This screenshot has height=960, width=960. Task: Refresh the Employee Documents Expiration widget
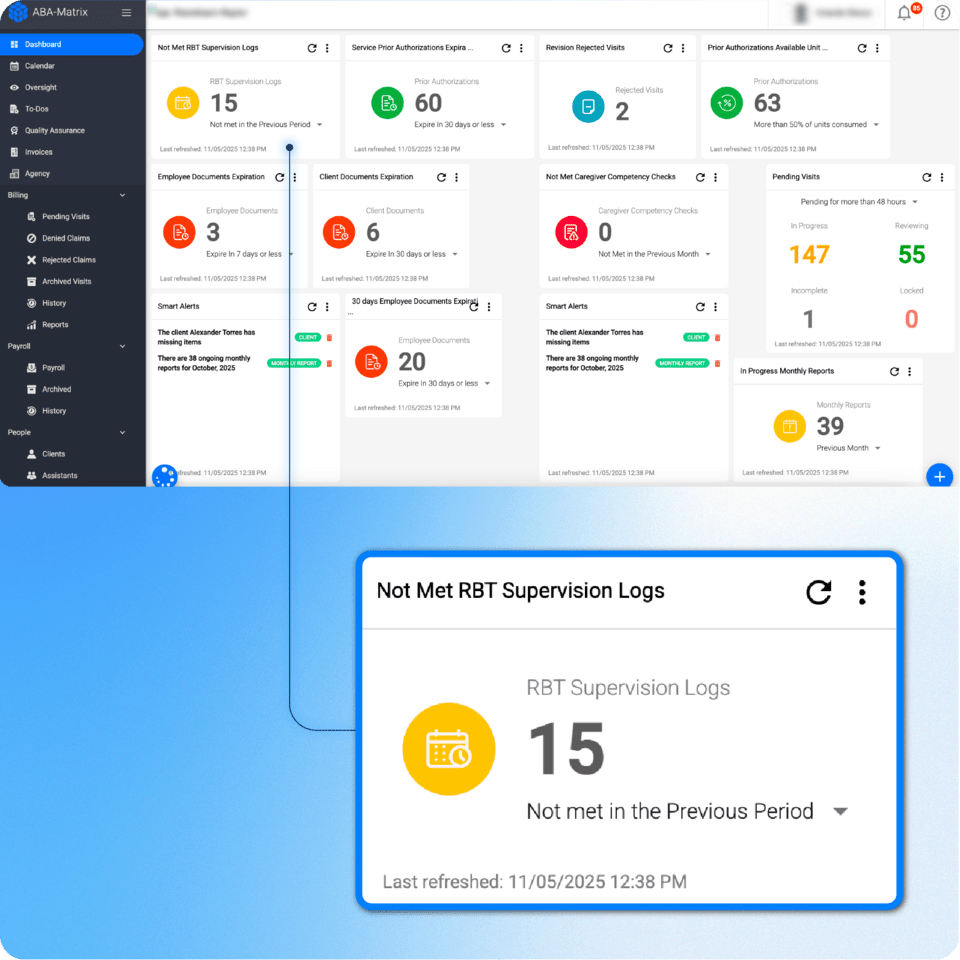[x=279, y=176]
